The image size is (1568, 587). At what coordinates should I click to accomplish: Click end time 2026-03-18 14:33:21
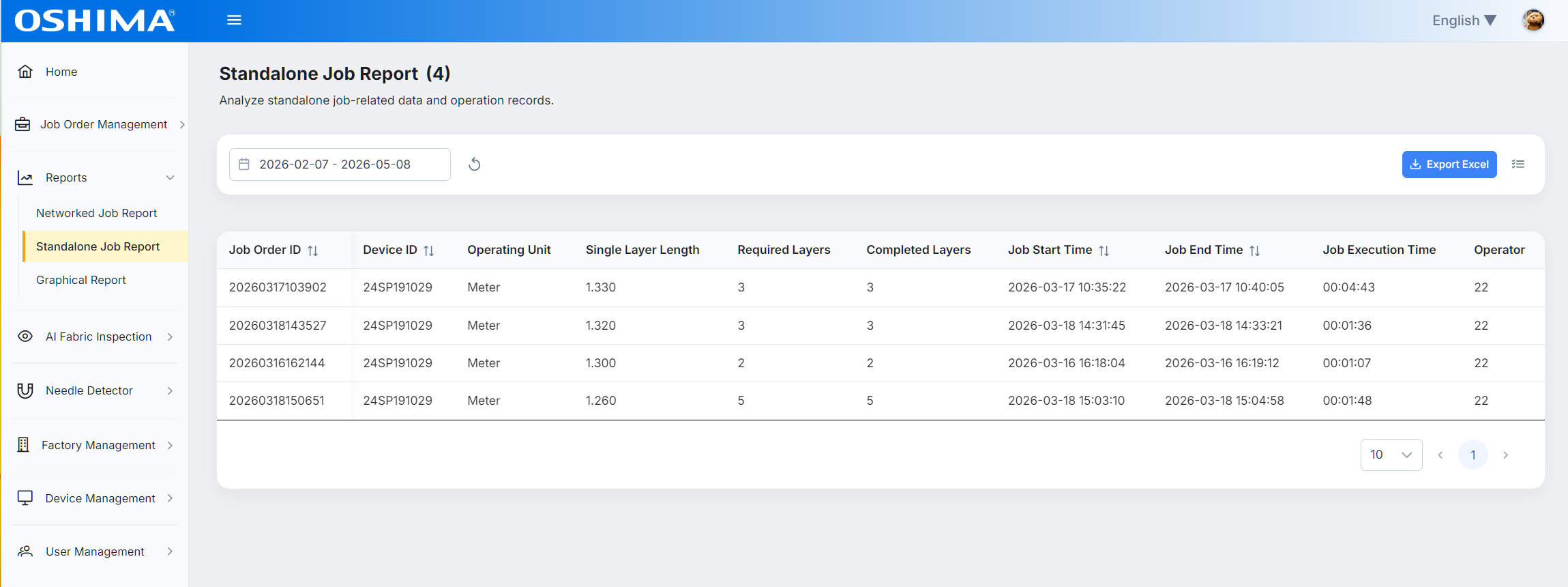coord(1224,326)
